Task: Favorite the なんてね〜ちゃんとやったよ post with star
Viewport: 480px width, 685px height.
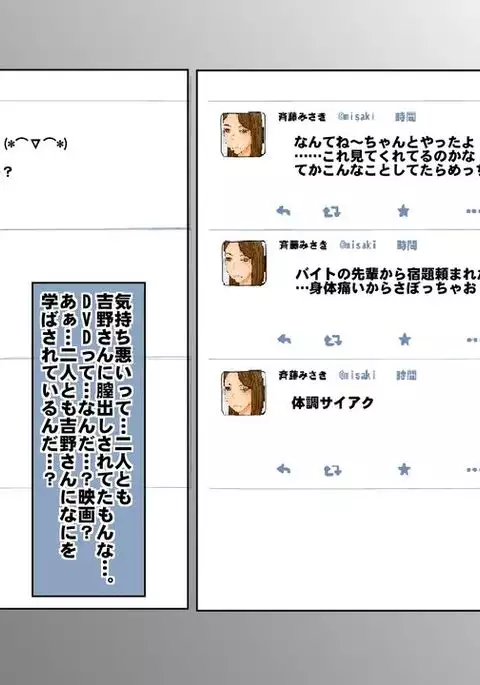Action: point(403,211)
